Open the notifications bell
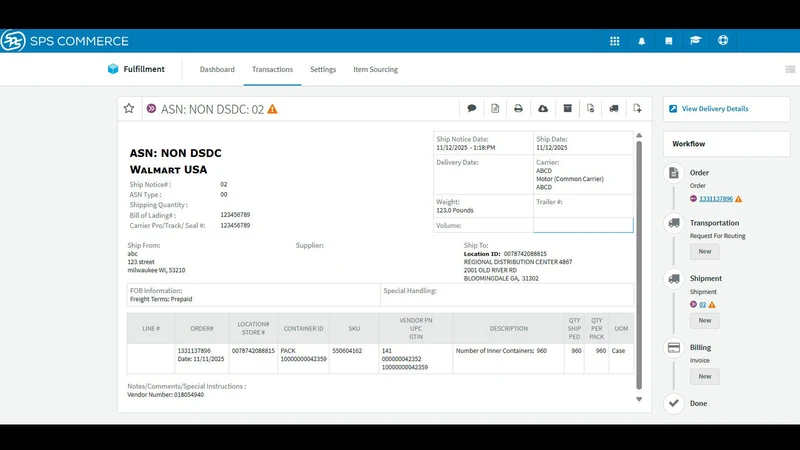This screenshot has height=450, width=800. [642, 41]
